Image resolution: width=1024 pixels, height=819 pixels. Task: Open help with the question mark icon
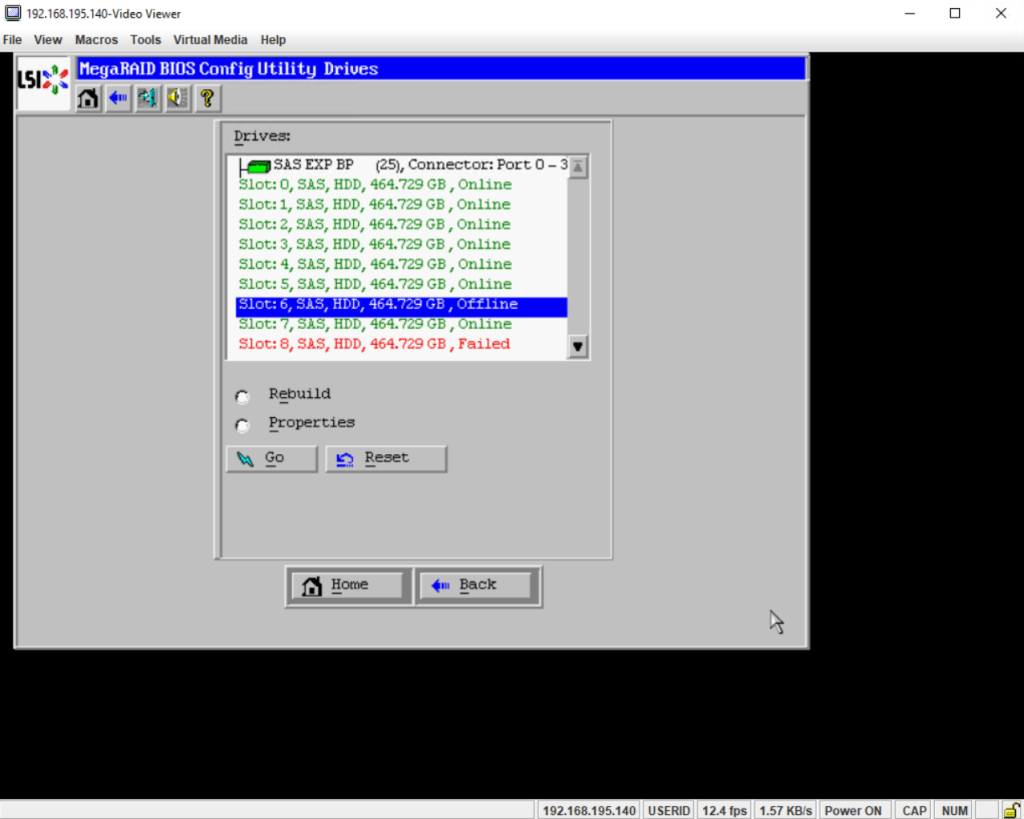208,99
